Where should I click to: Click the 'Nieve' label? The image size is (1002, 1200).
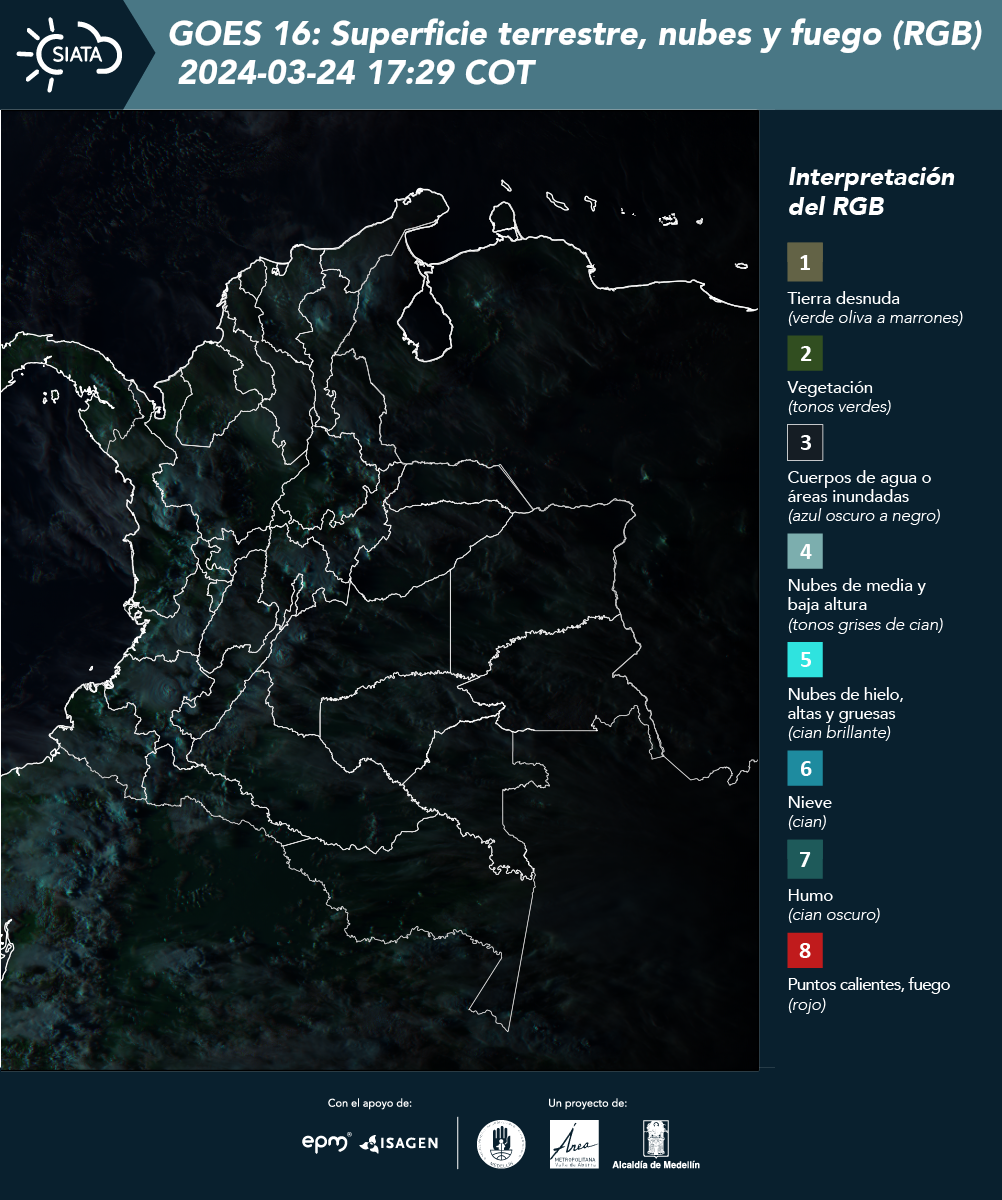[x=810, y=802]
